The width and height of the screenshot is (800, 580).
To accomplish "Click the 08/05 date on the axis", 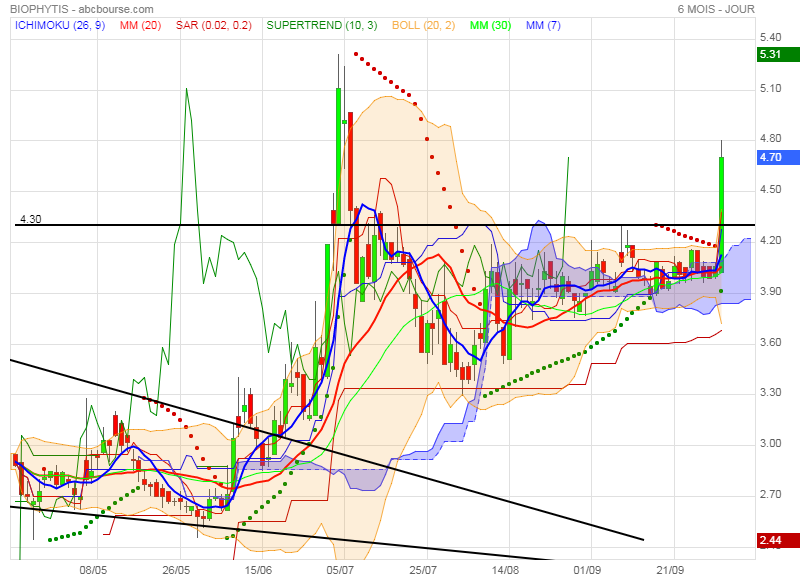I will [x=93, y=570].
